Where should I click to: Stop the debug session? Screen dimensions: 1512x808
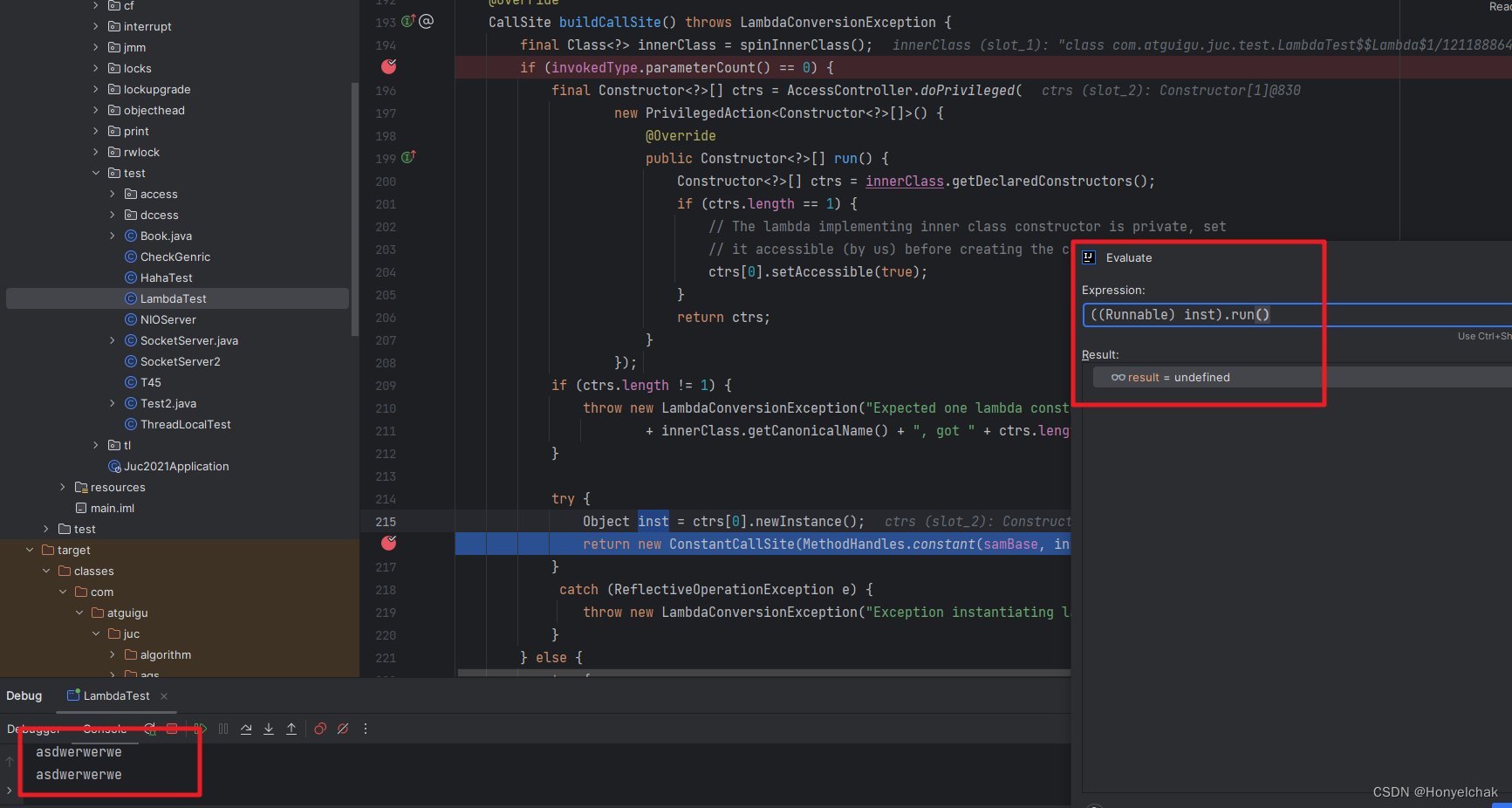click(172, 729)
